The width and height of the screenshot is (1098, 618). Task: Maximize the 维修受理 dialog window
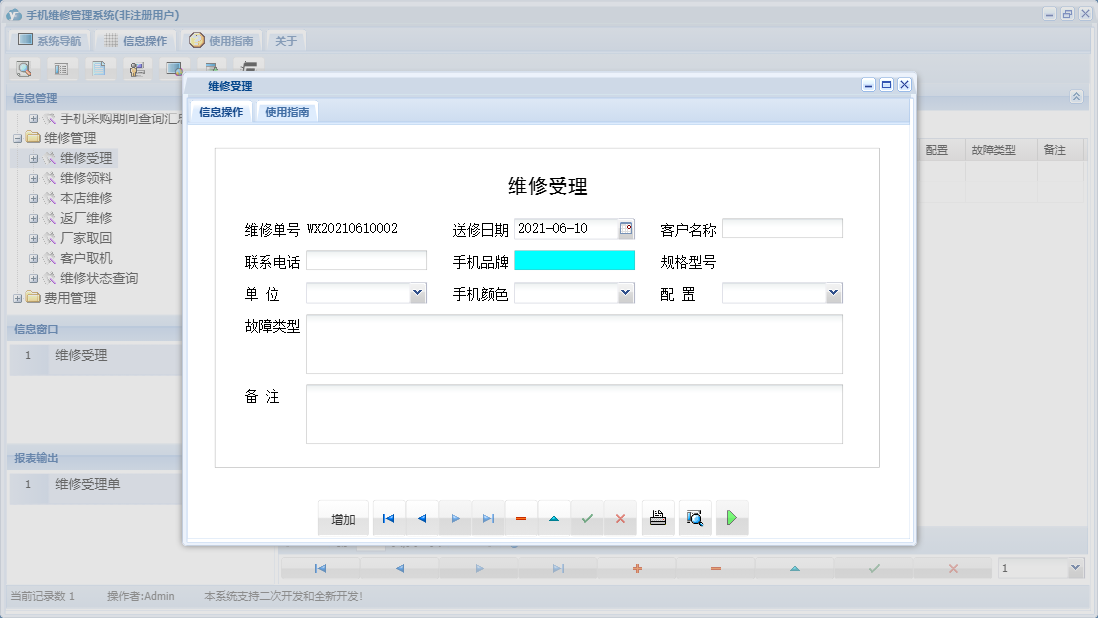[x=887, y=85]
